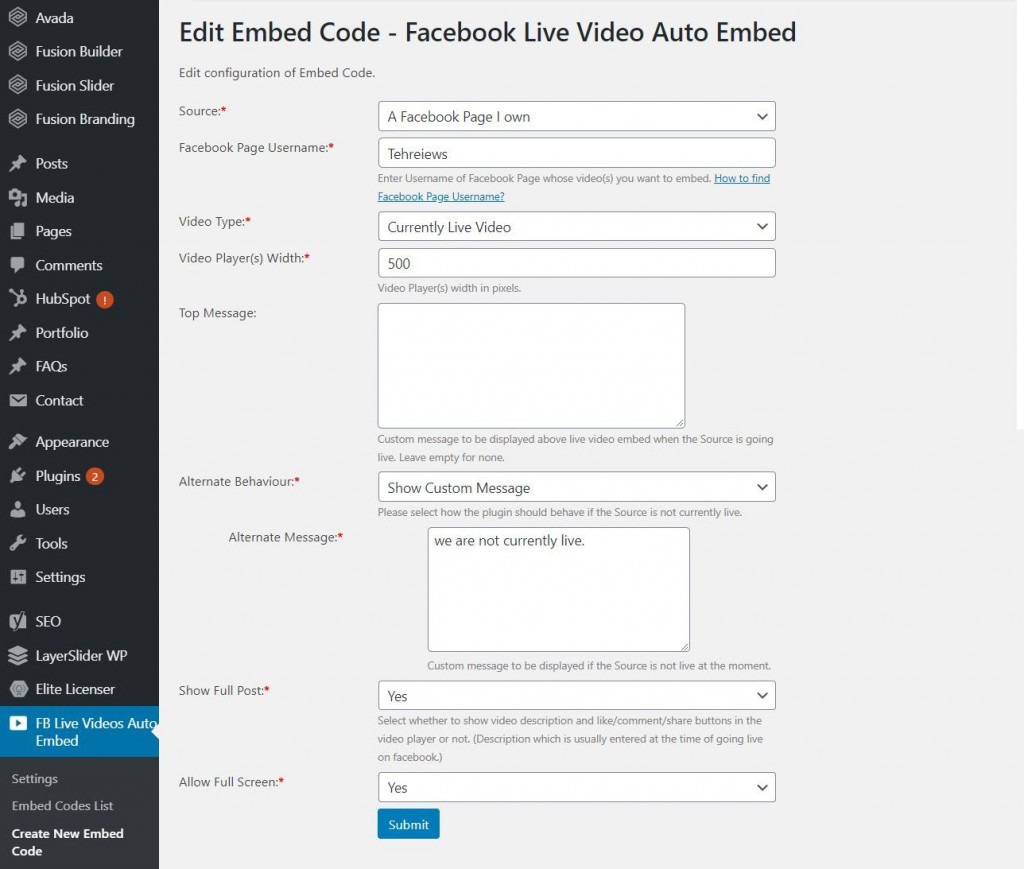Click the Portfolio pin icon
Viewport: 1024px width, 869px height.
pos(18,332)
